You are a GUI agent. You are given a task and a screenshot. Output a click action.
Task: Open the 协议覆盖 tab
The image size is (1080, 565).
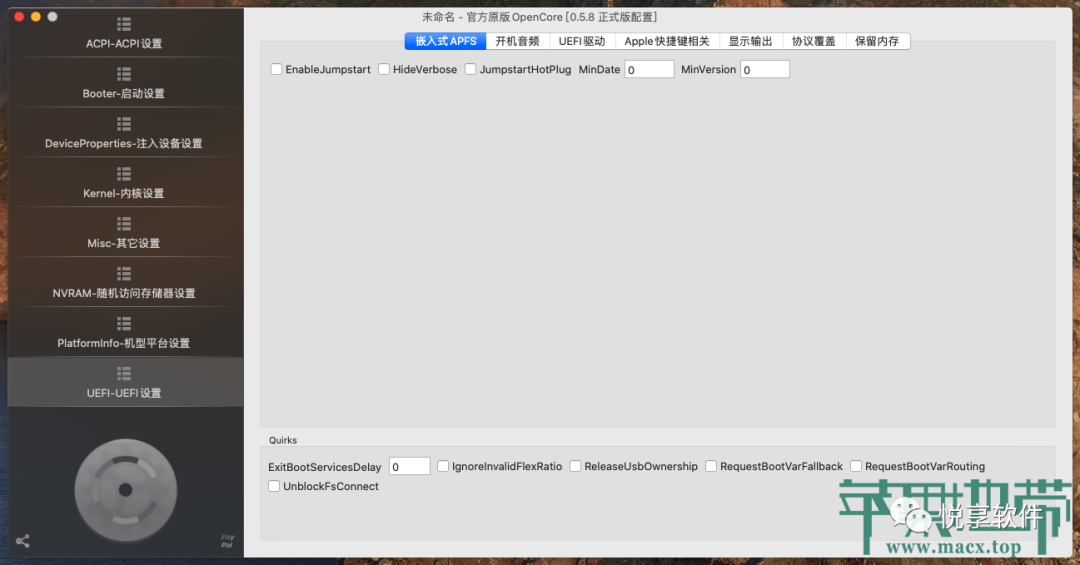coord(813,41)
